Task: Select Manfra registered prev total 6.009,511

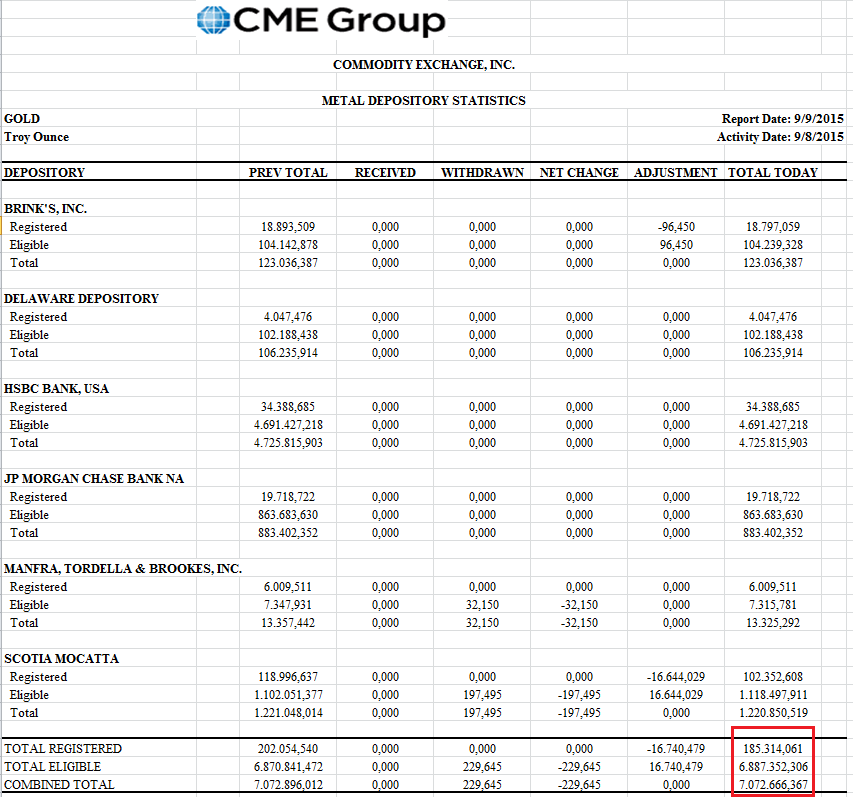Action: click(x=288, y=587)
